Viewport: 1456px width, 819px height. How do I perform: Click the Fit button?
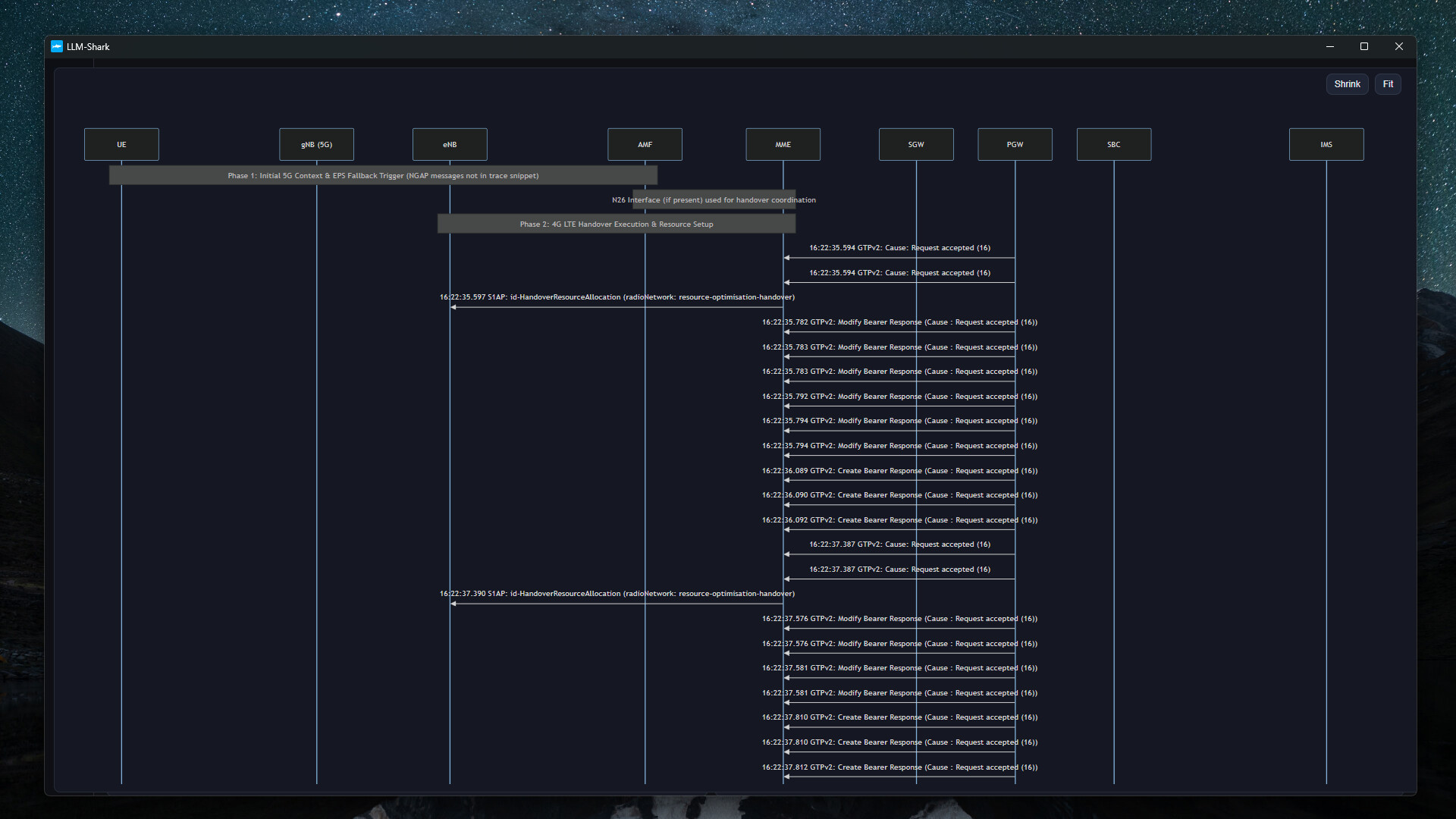click(1388, 84)
